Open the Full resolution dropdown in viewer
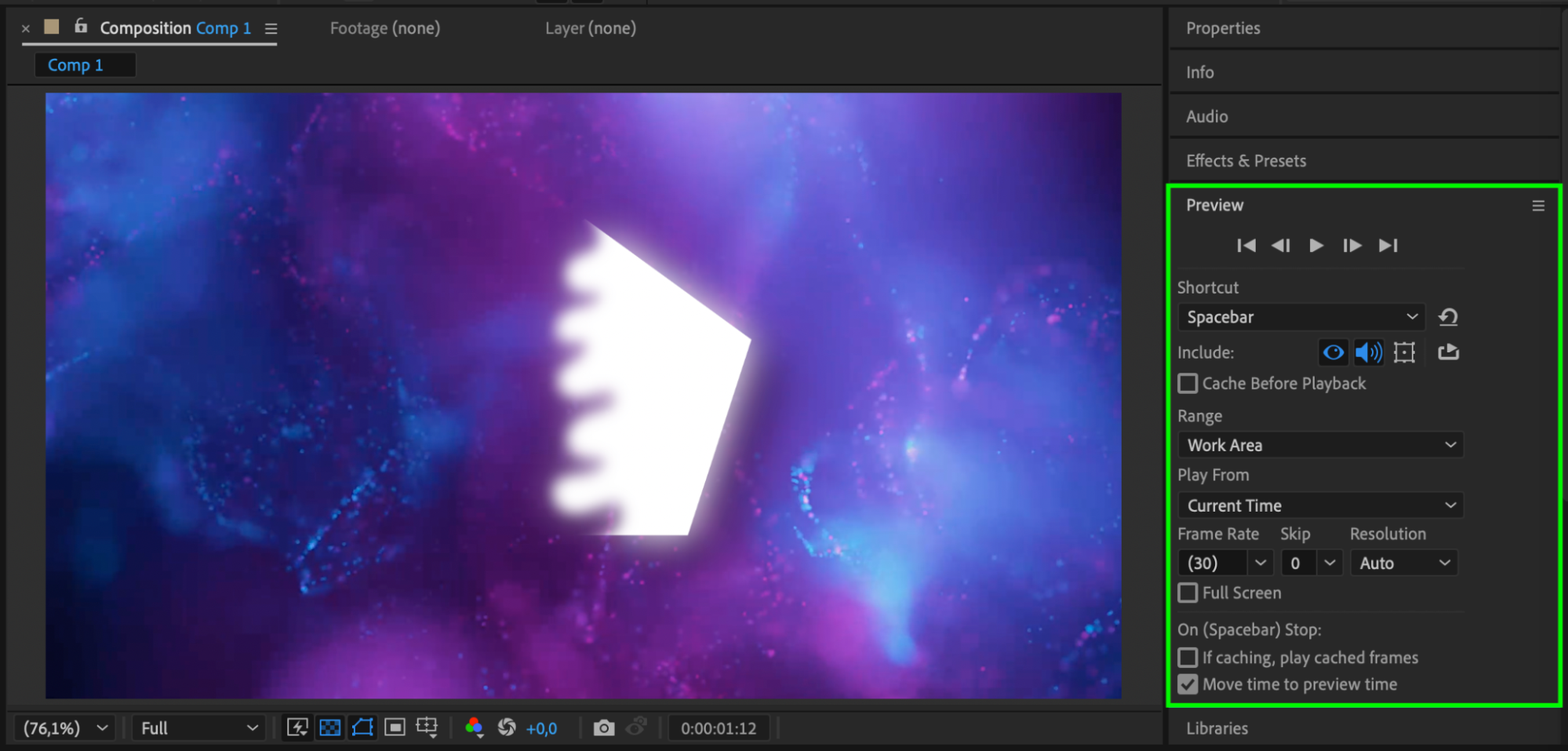 pos(198,728)
